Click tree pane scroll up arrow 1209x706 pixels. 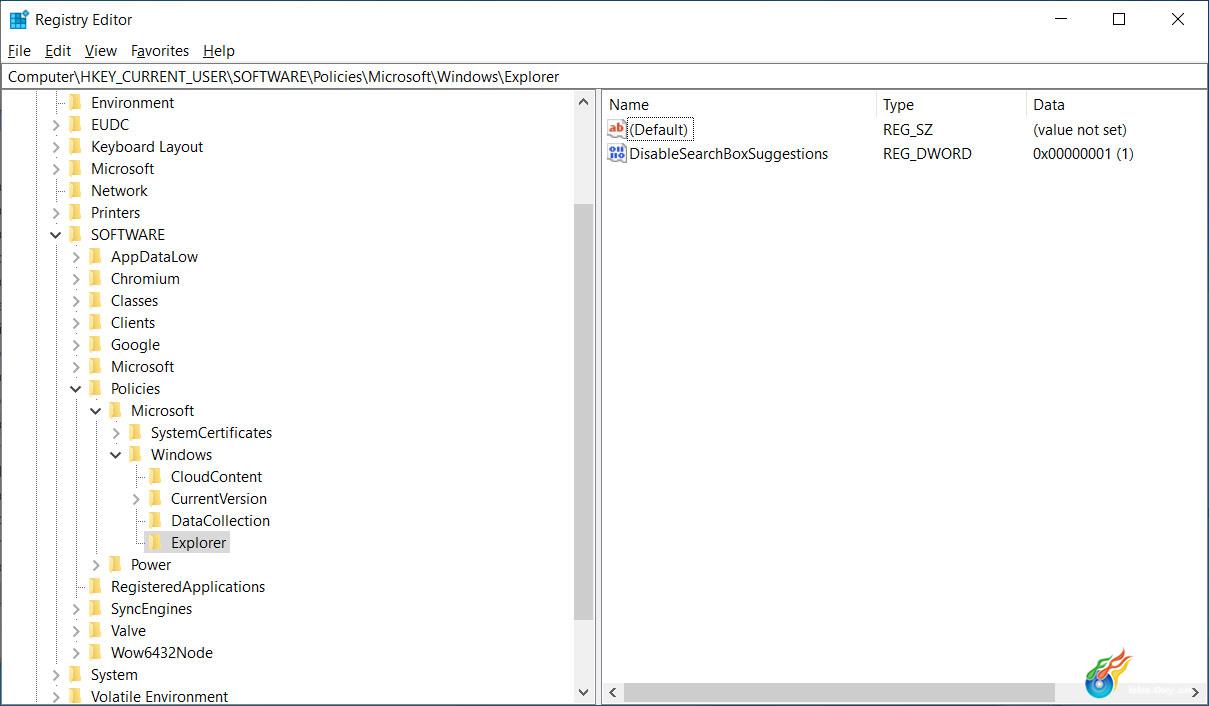(584, 102)
